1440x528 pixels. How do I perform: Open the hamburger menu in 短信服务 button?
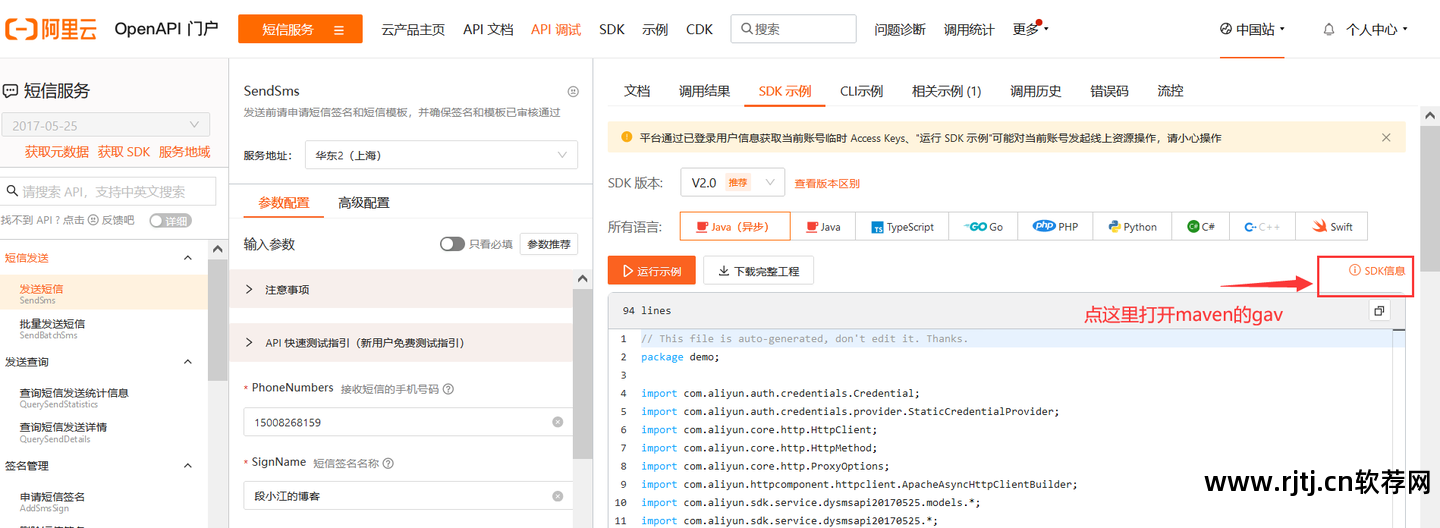(340, 30)
